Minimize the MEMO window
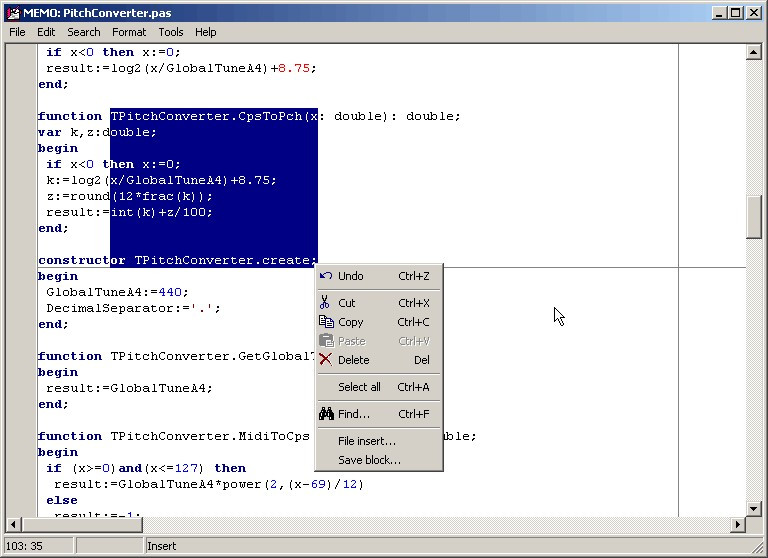 tap(719, 13)
